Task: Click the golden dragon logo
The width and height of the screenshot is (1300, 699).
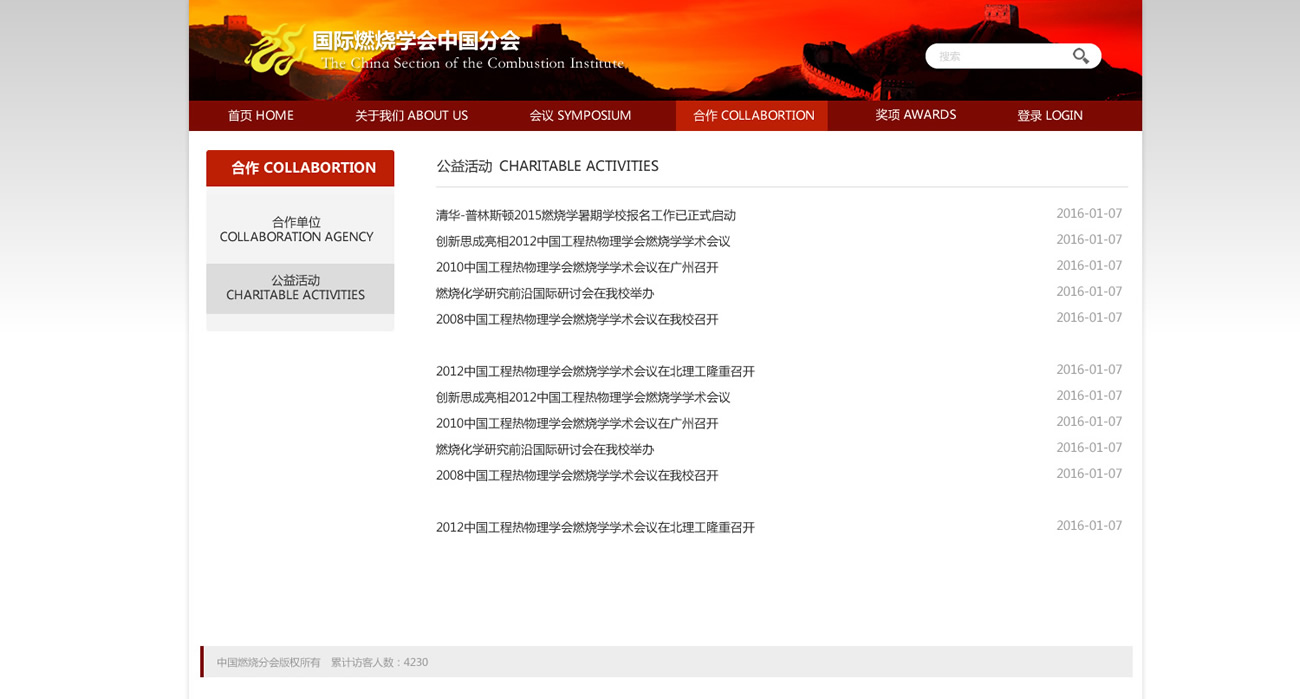Action: (x=275, y=49)
